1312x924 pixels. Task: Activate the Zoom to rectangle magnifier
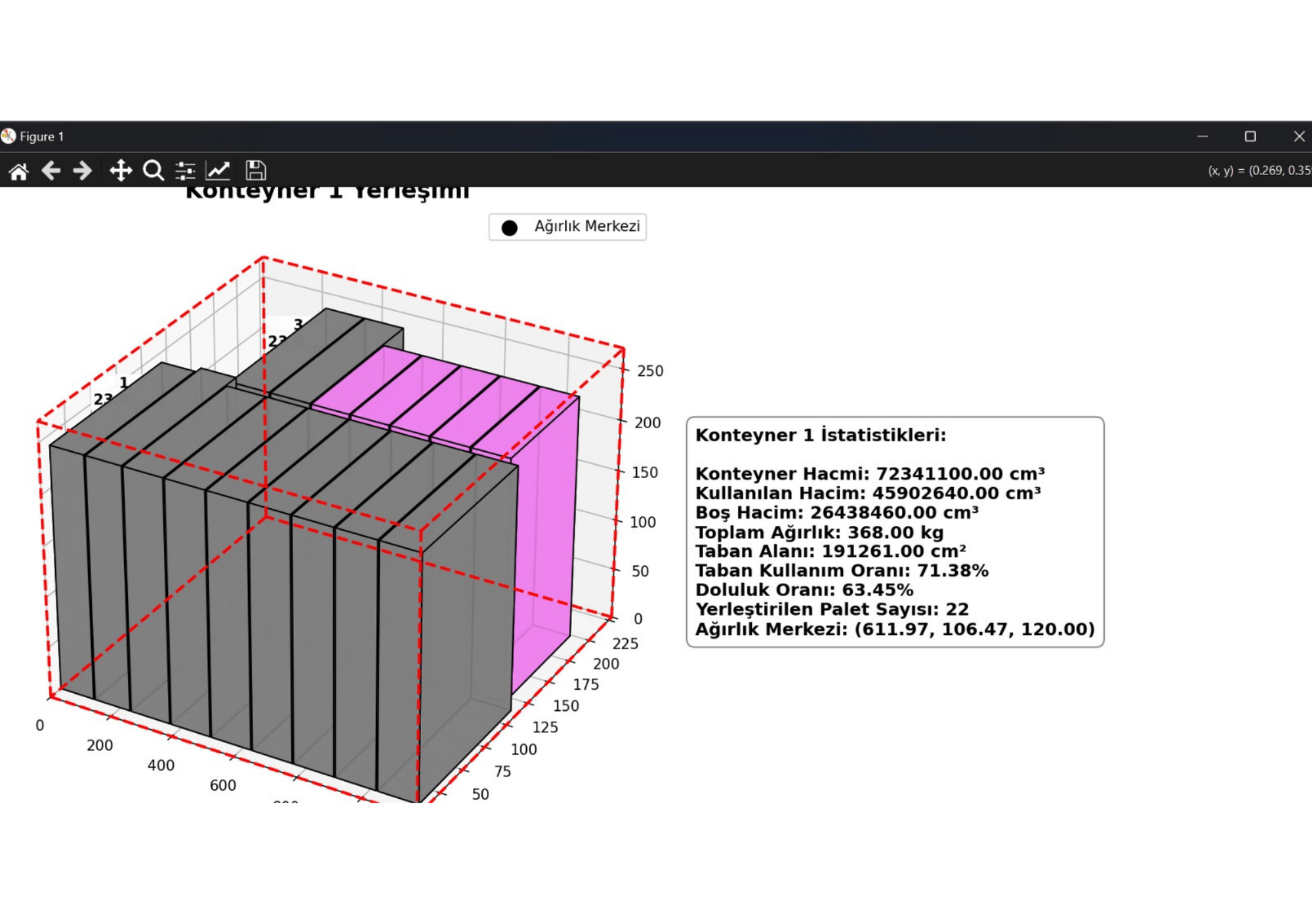154,171
